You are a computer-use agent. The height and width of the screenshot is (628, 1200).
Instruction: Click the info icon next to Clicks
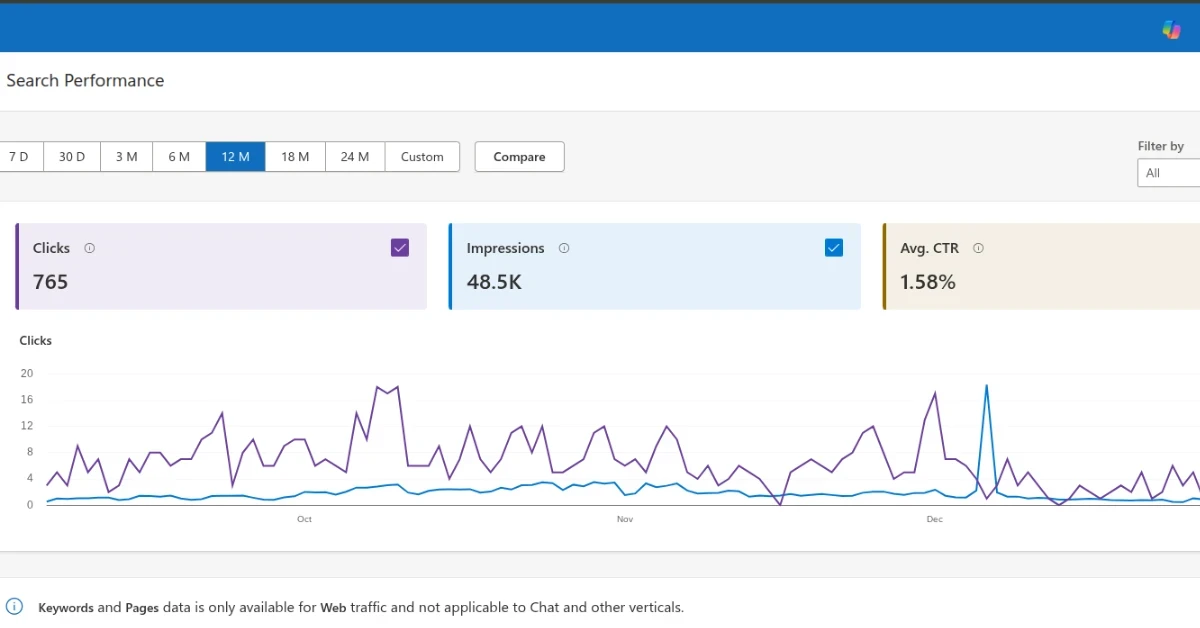click(x=89, y=248)
